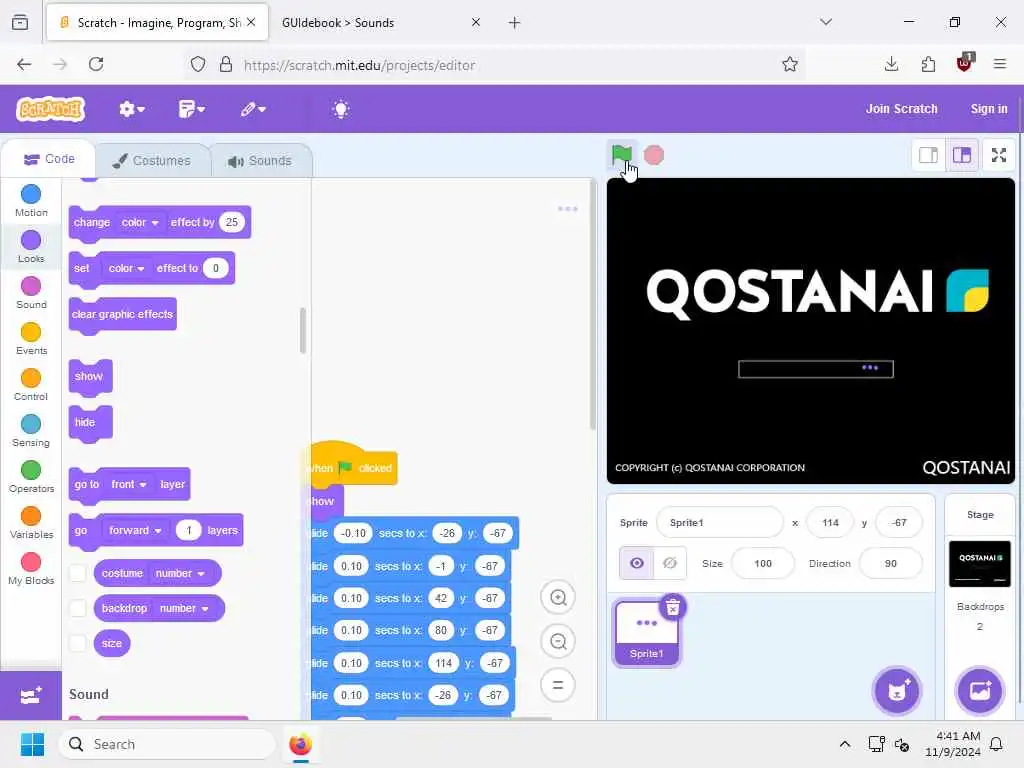Click the green flag to run project
Viewport: 1024px width, 768px height.
point(621,155)
